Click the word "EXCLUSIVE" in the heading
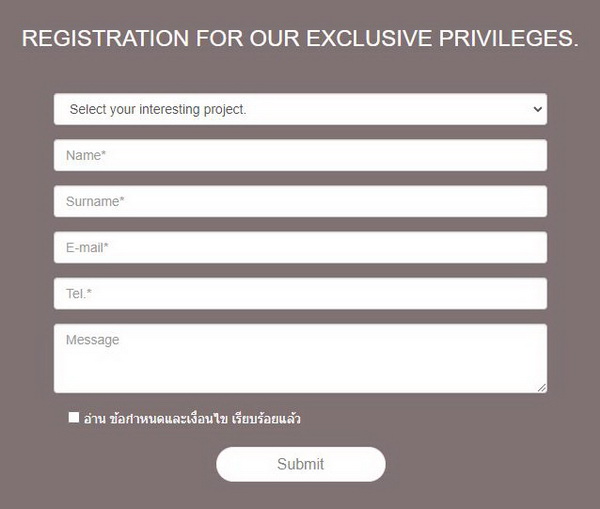The height and width of the screenshot is (509, 600). 368,39
